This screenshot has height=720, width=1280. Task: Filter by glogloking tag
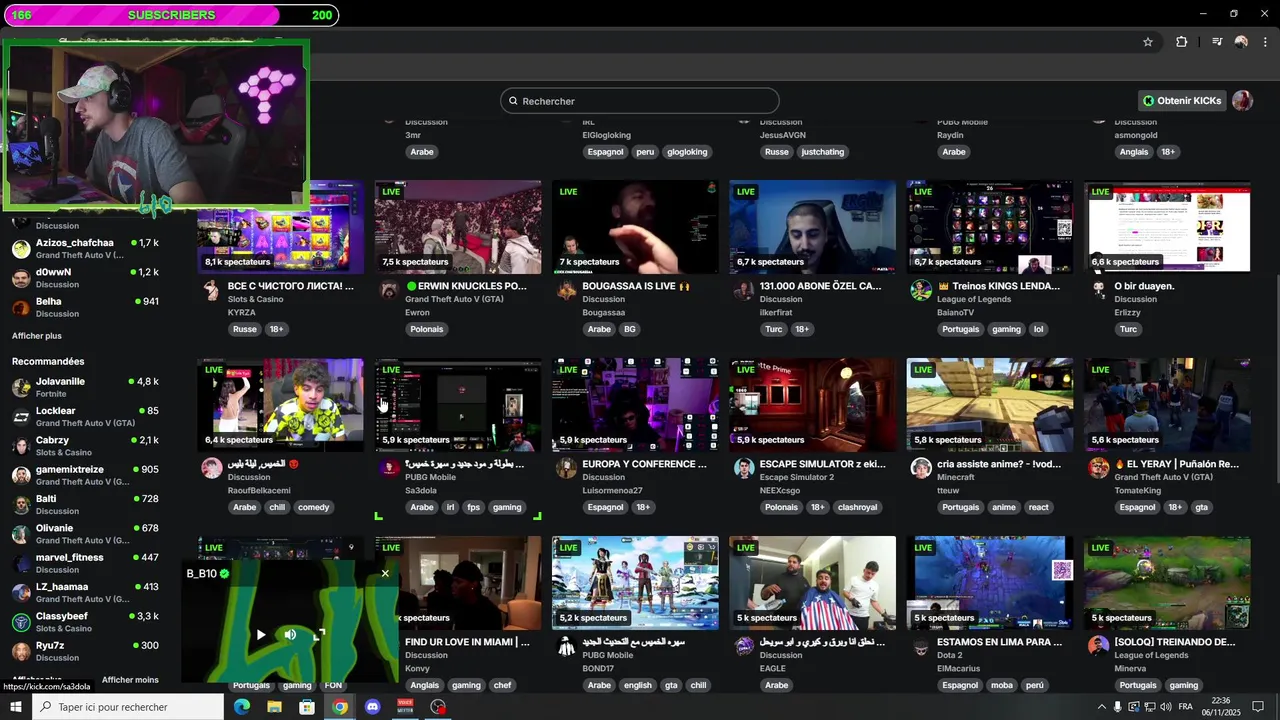(687, 152)
